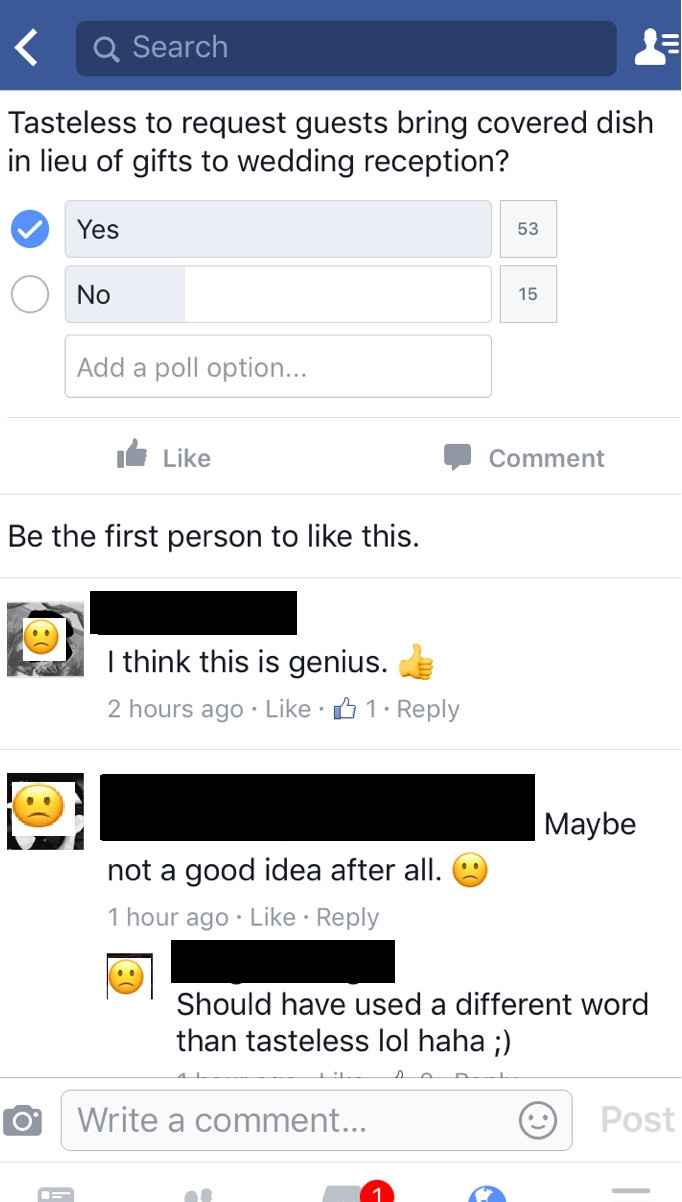The width and height of the screenshot is (682, 1202).
Task: Deselect the checked 'Yes' vote
Action: click(29, 228)
